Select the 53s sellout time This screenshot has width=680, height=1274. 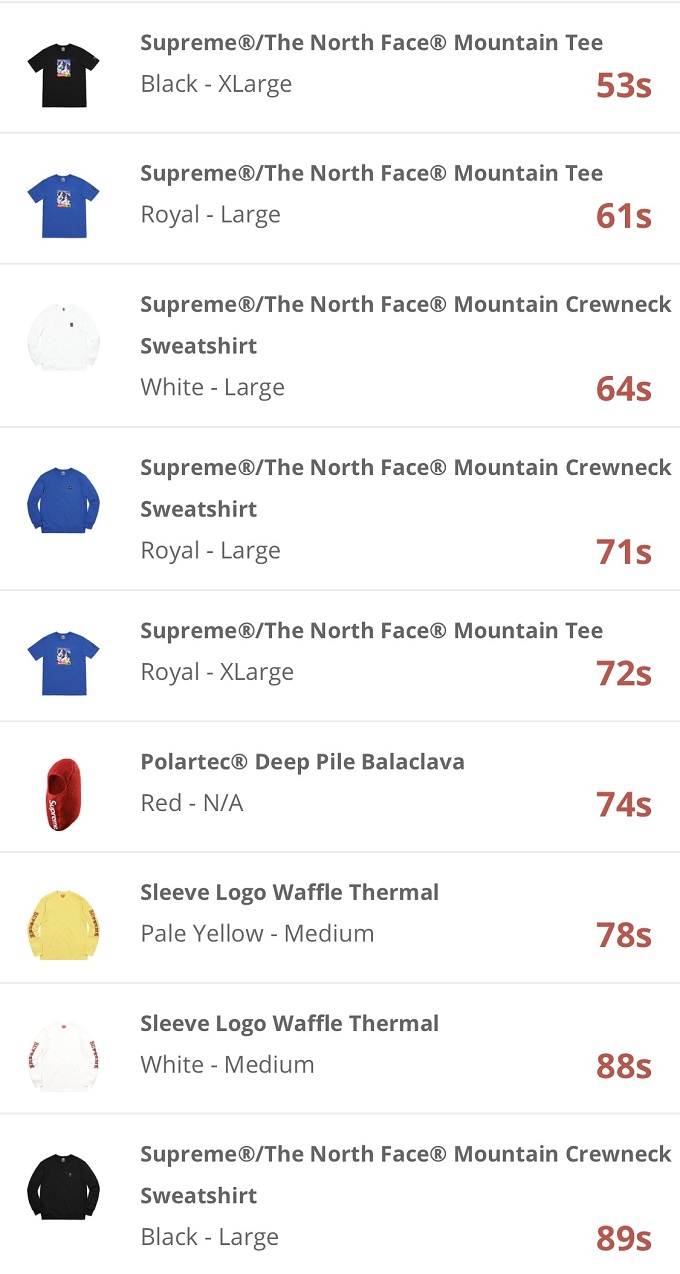(623, 86)
